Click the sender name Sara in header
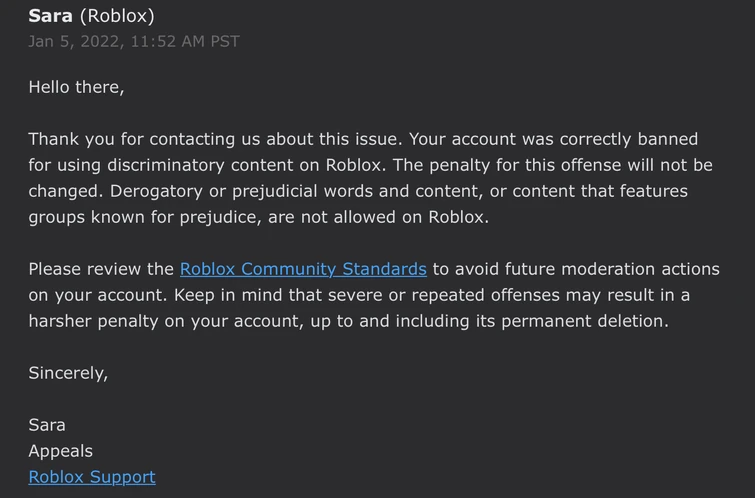Screen dimensions: 755x498 [50, 16]
